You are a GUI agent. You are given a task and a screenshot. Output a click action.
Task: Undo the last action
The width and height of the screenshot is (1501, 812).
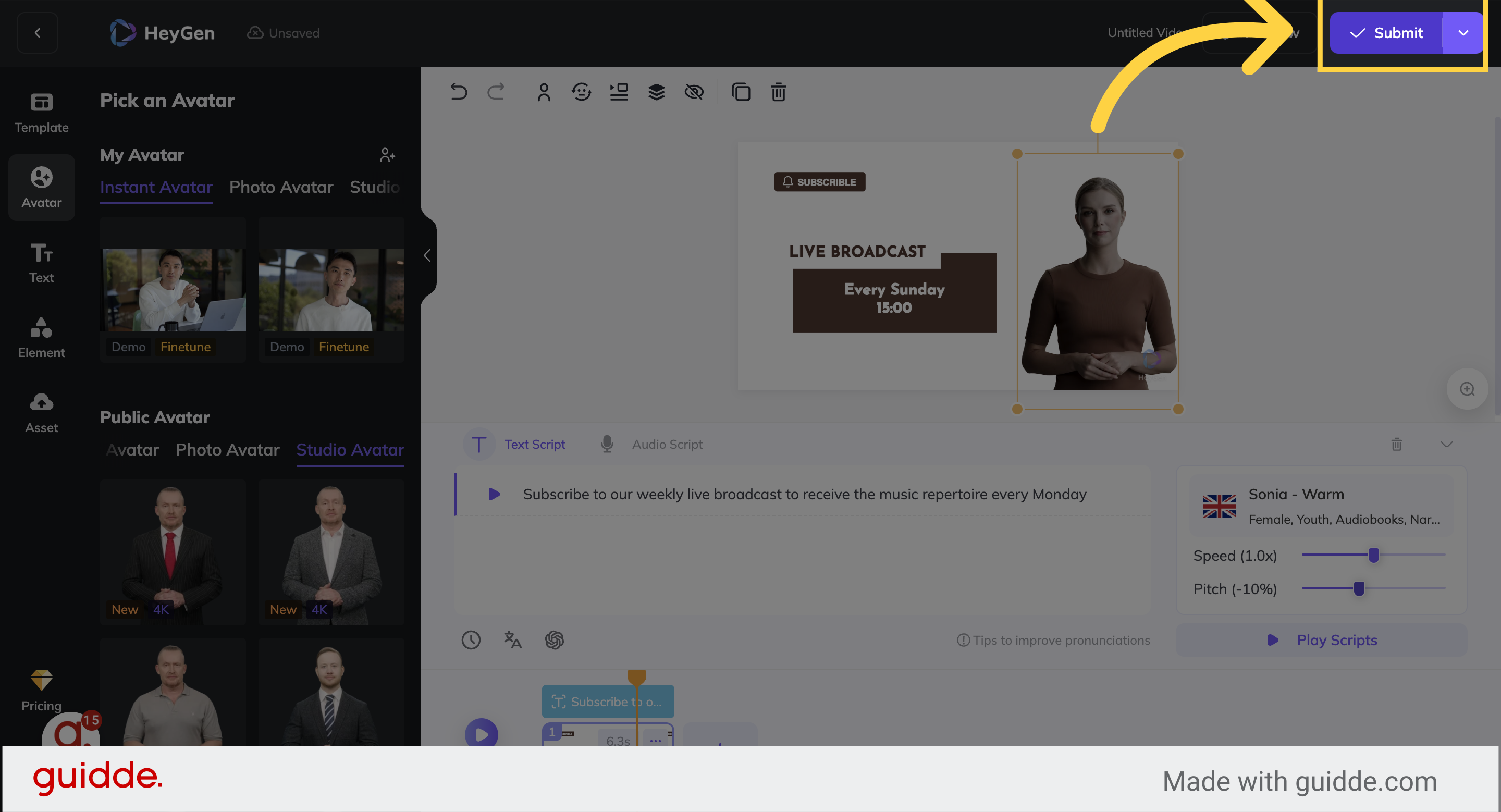click(459, 92)
